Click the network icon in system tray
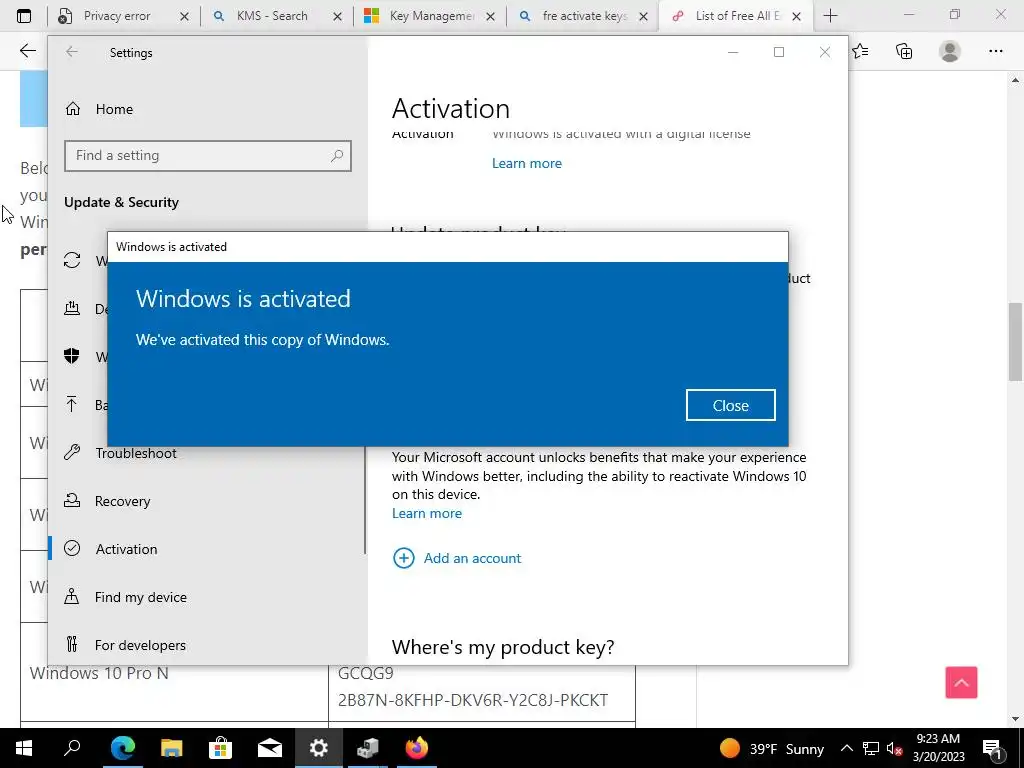 pos(871,748)
